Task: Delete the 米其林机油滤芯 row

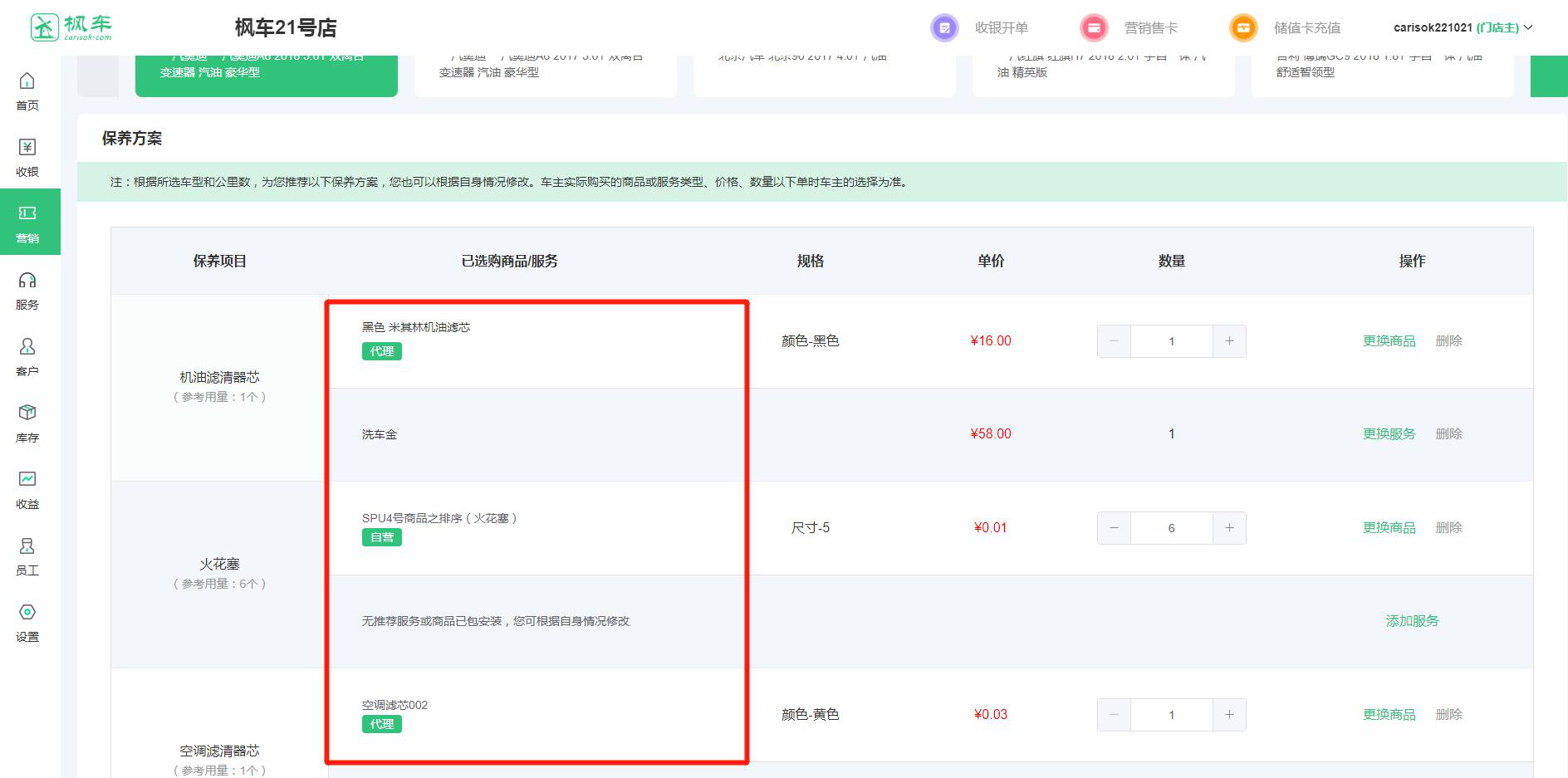Action: (1448, 340)
